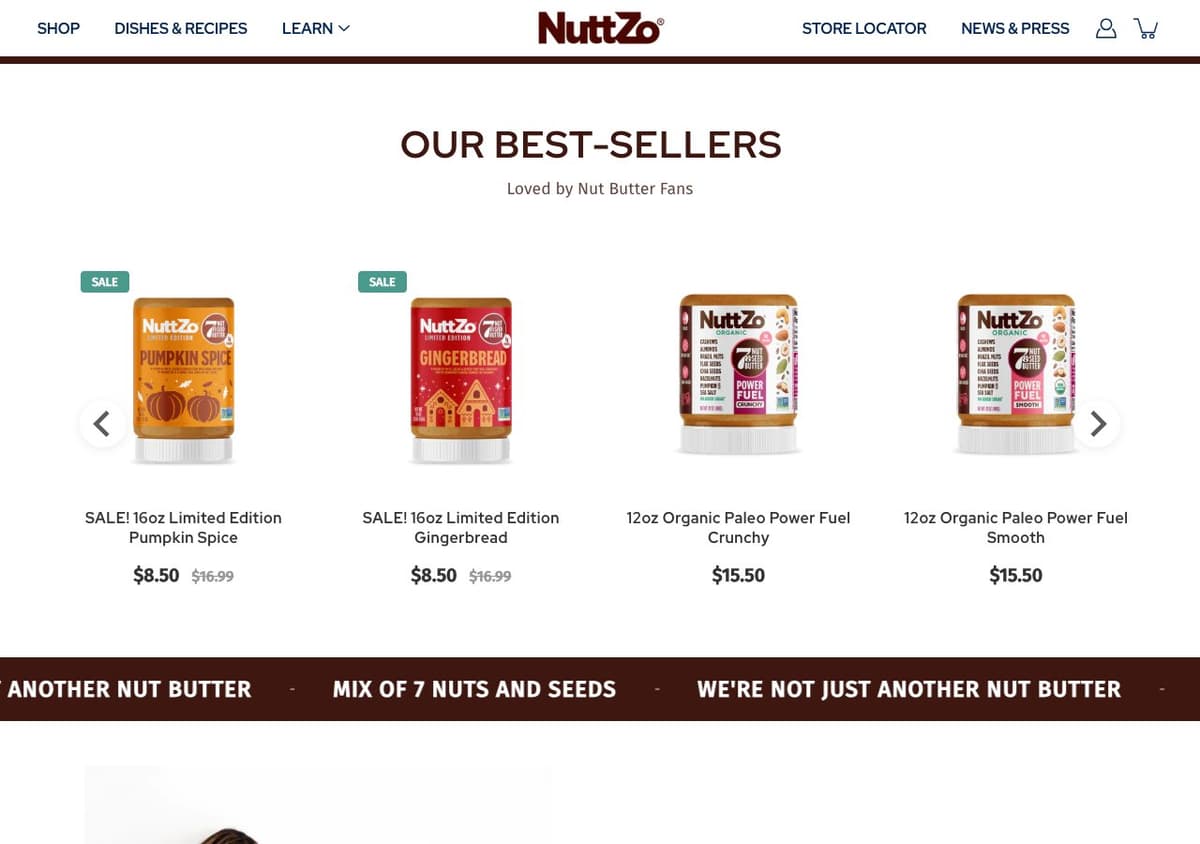Click the MIX OF 7 NUTS AND SEEDS banner
This screenshot has height=844, width=1200.
tap(474, 689)
